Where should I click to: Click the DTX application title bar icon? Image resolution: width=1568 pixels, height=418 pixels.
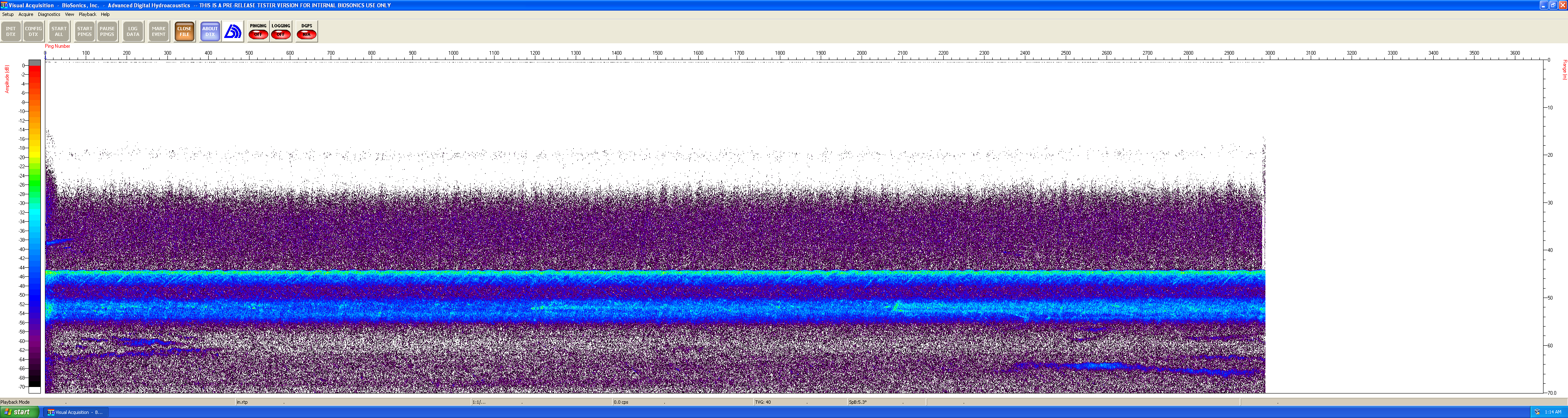[4, 5]
